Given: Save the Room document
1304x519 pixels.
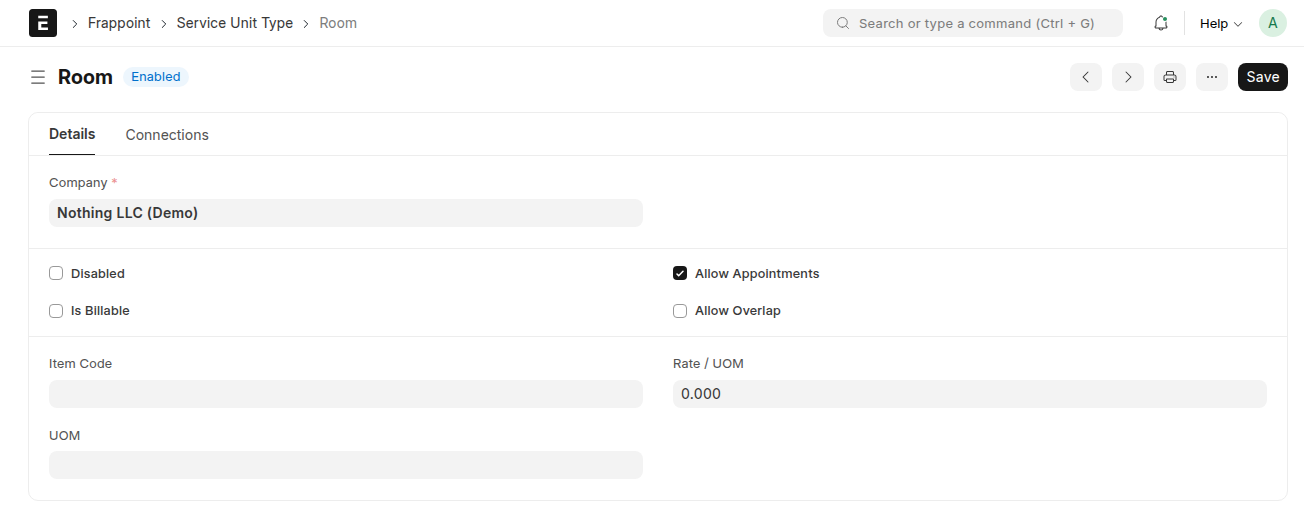Looking at the screenshot, I should (1262, 77).
